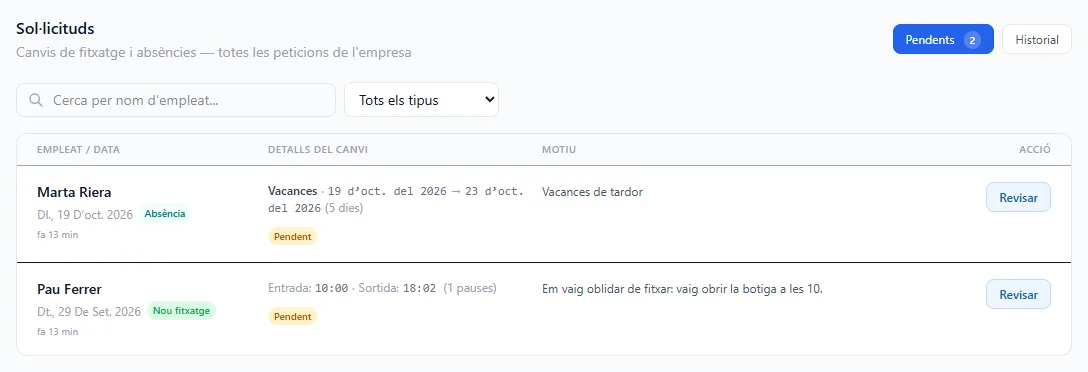Switch to the Pendents tab

943,40
